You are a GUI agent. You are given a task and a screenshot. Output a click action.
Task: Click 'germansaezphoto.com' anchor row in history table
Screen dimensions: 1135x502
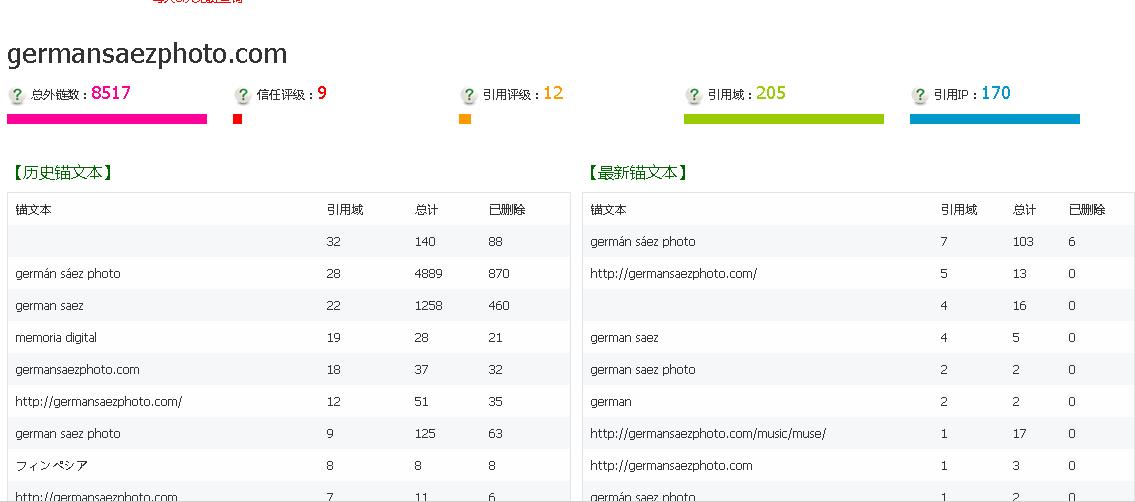(289, 370)
